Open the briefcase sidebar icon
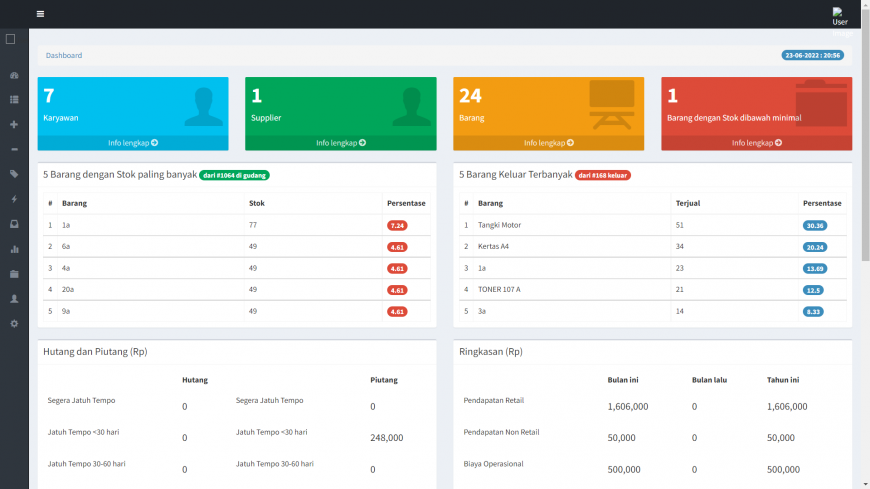 (x=14, y=274)
